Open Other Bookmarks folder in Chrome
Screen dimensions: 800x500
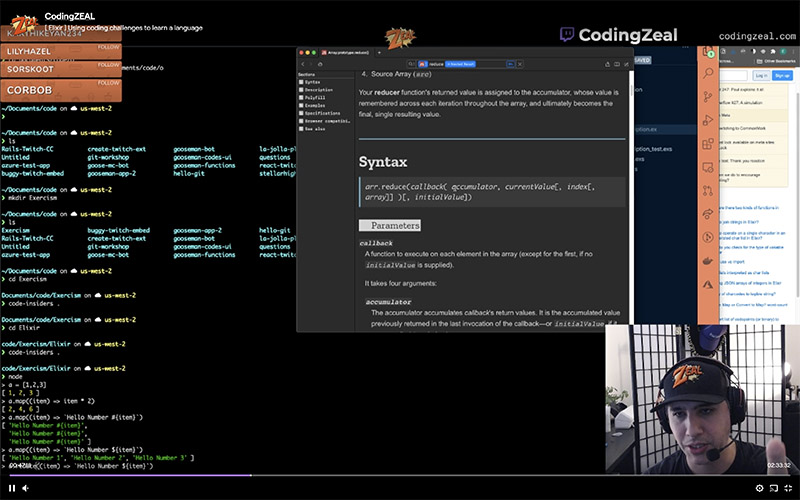coord(776,61)
